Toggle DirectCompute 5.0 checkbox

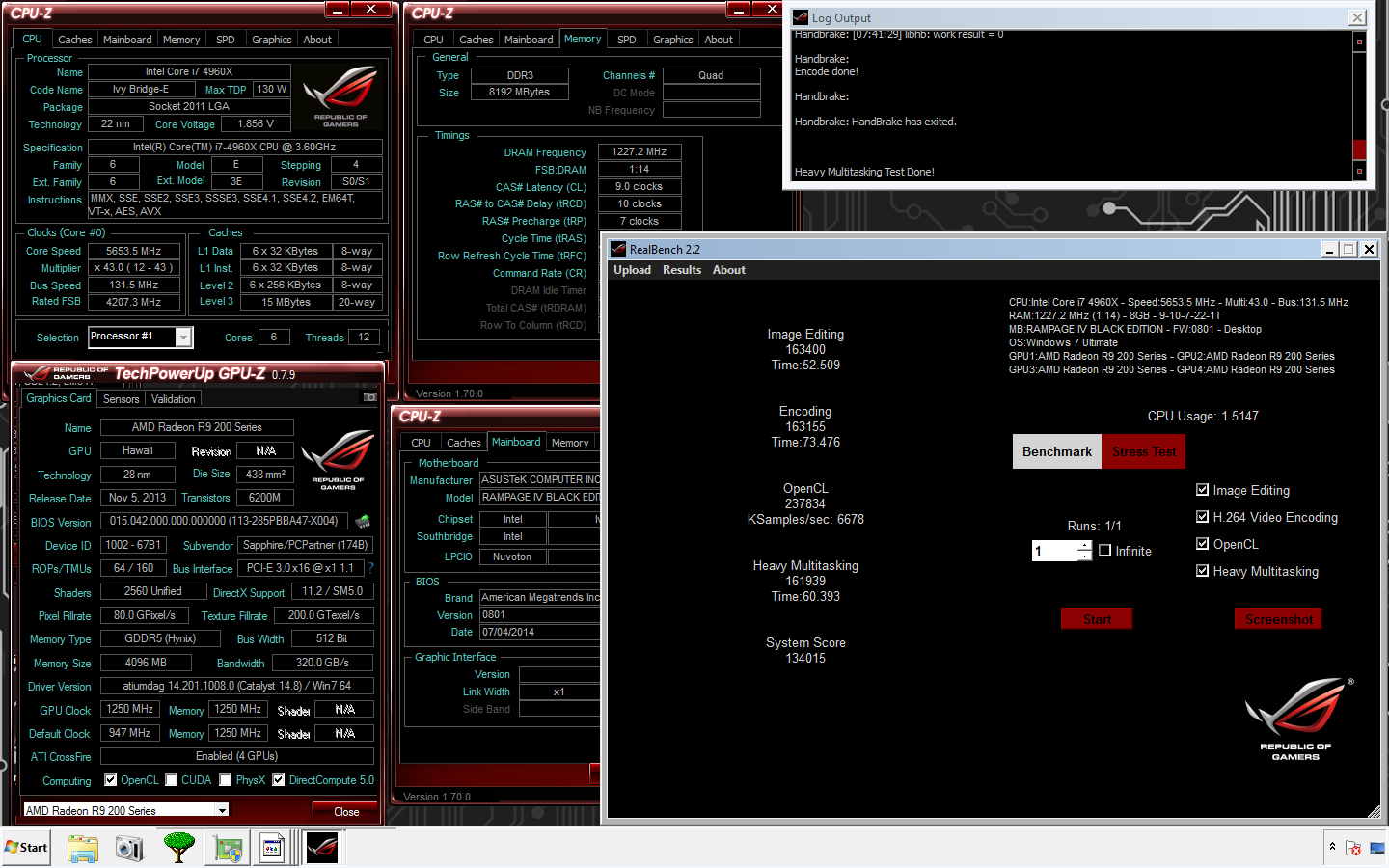tap(279, 780)
